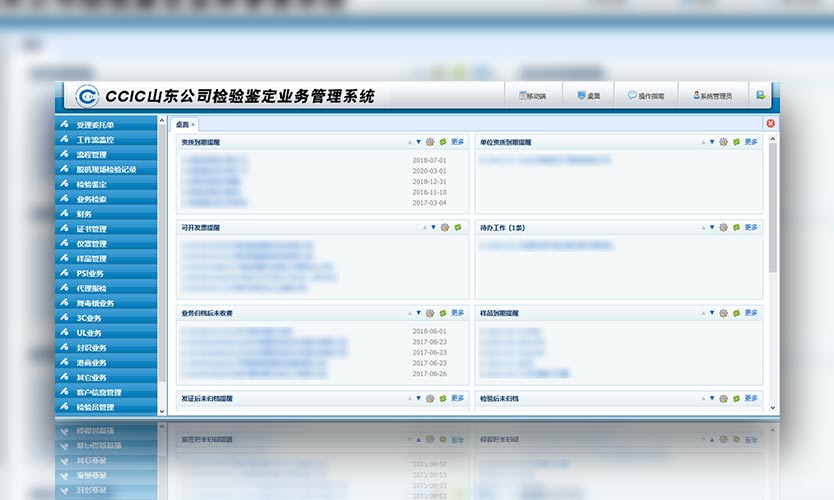
Task: Refresh the 待办工作 panel
Action: (736, 228)
